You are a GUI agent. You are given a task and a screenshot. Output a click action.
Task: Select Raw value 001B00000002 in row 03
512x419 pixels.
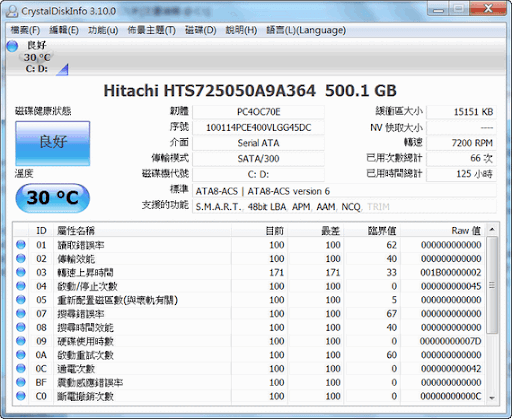pos(451,272)
